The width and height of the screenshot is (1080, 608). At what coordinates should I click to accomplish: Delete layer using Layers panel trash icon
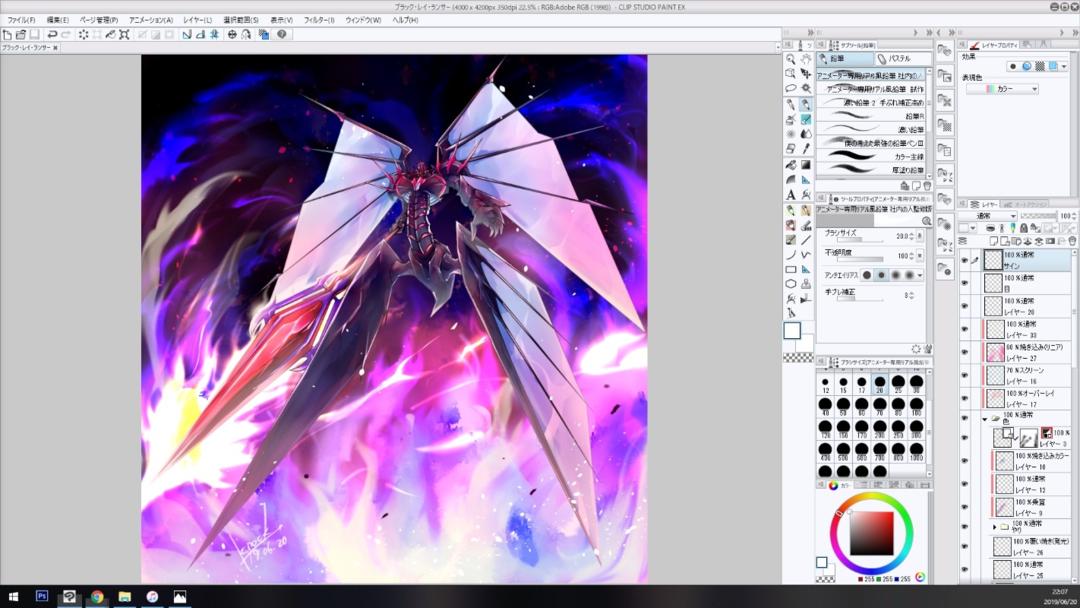coord(1072,241)
